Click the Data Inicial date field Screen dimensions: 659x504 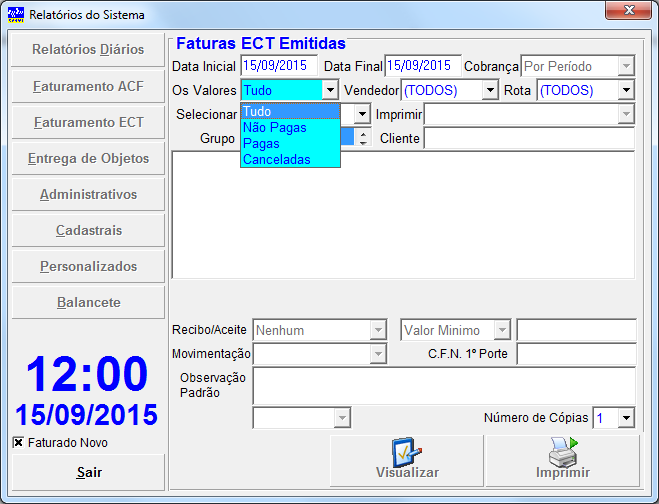click(279, 66)
